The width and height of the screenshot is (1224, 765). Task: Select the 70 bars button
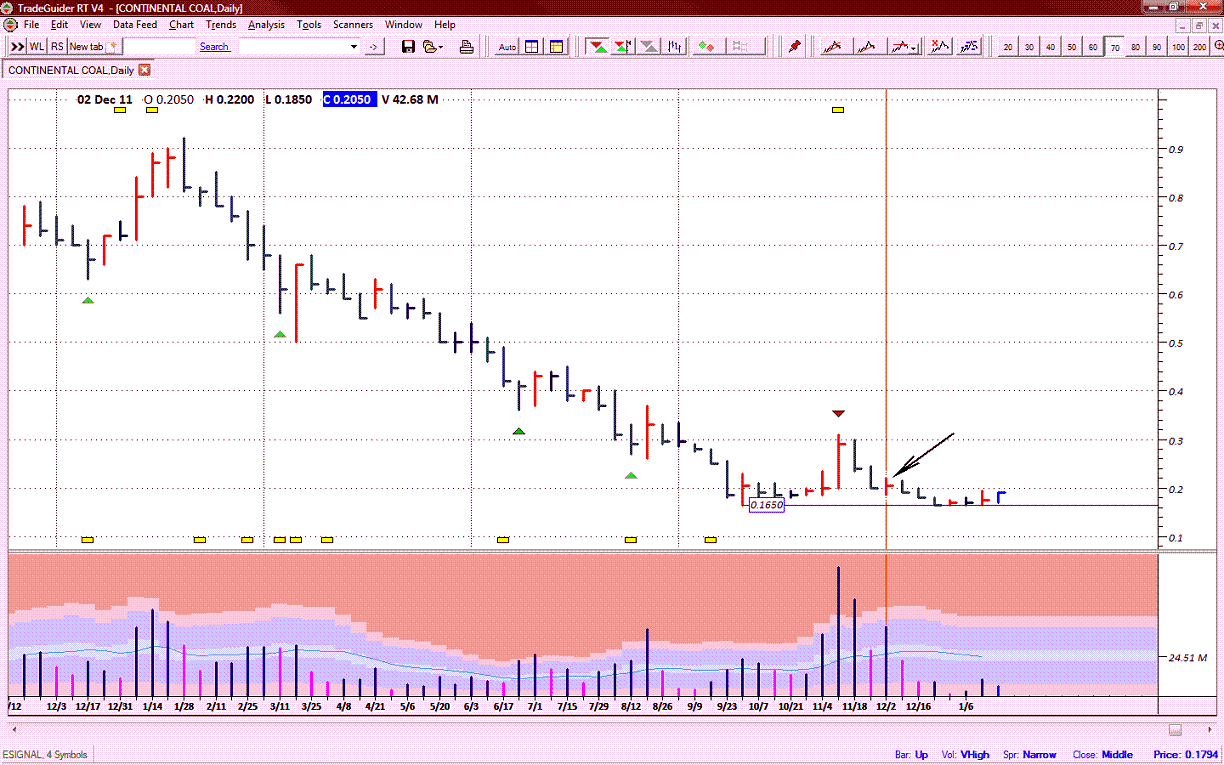1115,47
